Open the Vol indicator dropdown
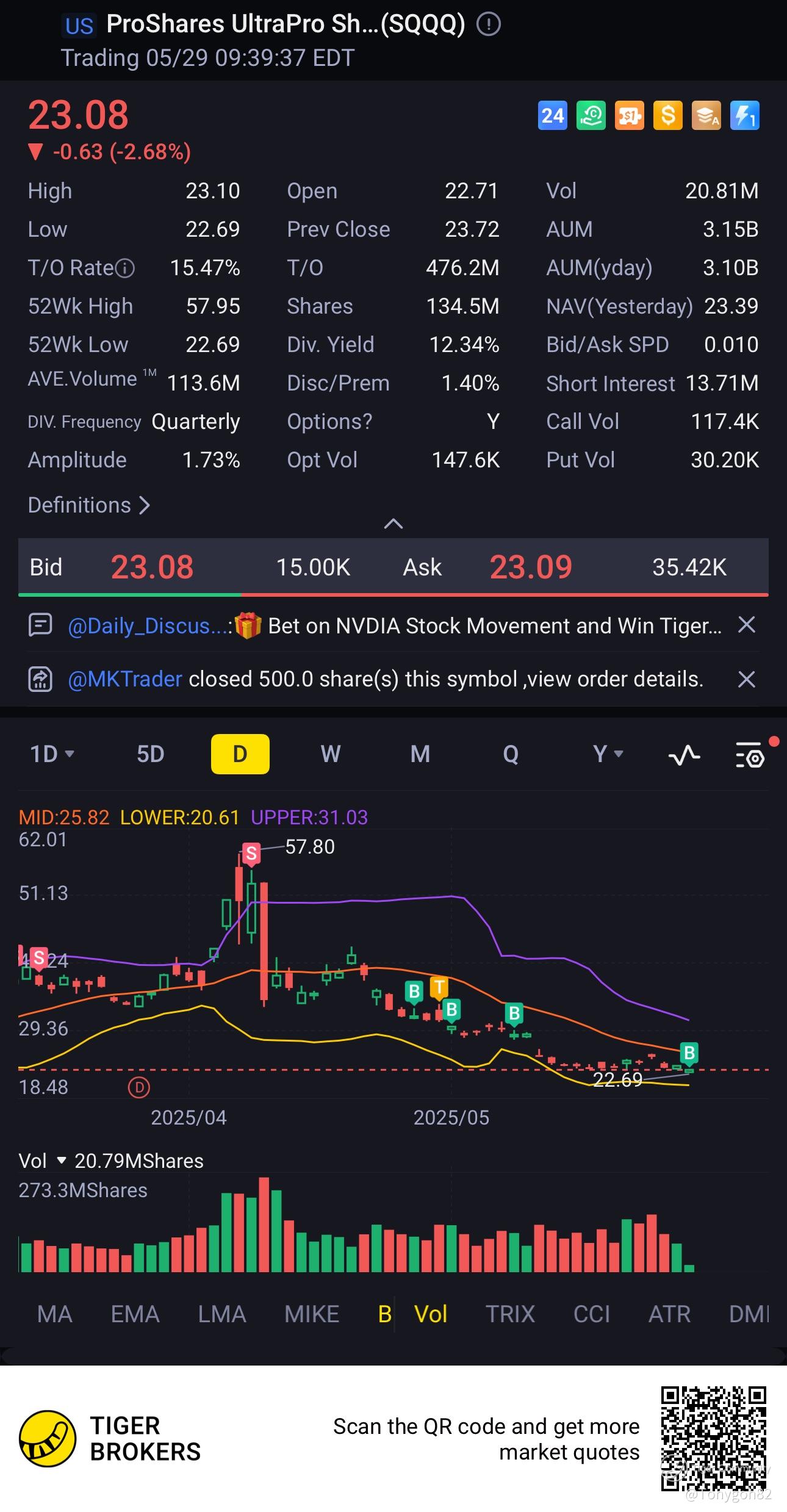The height and width of the screenshot is (1512, 787). [42, 1161]
